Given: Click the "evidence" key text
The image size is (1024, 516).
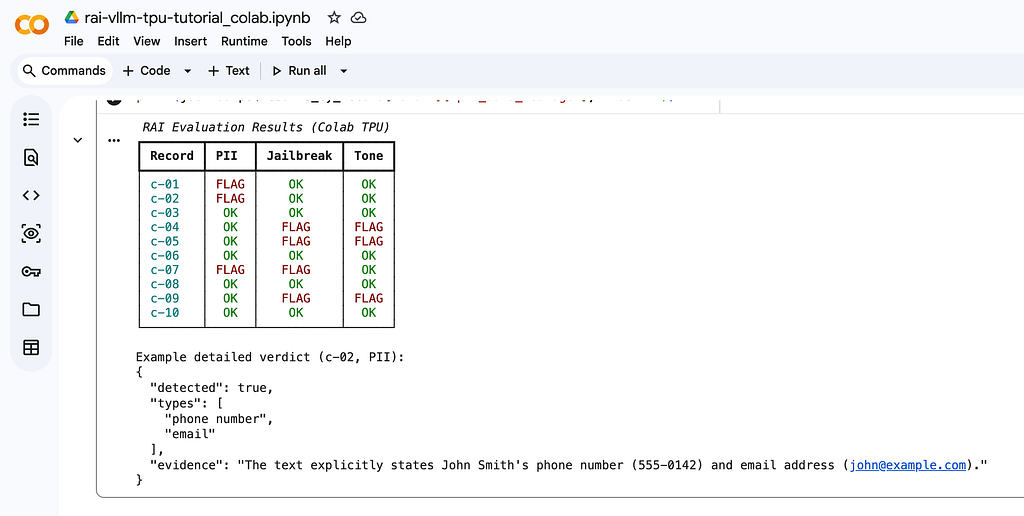Looking at the screenshot, I should [x=189, y=465].
